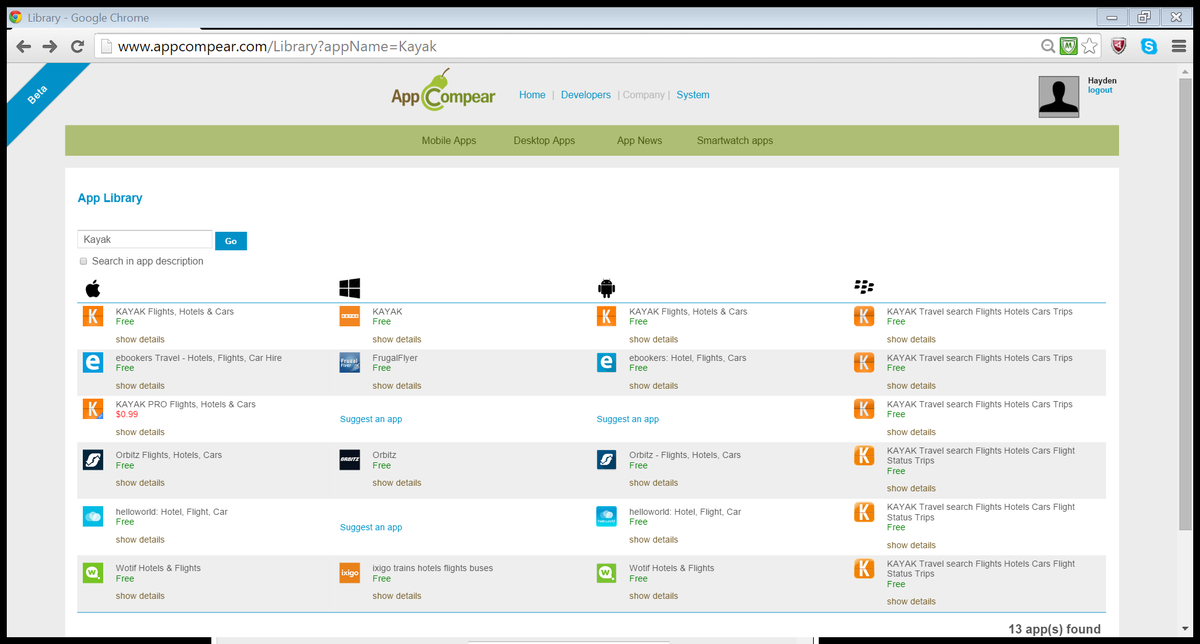Click the Android Orbitz app icon
Screen dimensions: 1200x644
[606, 459]
